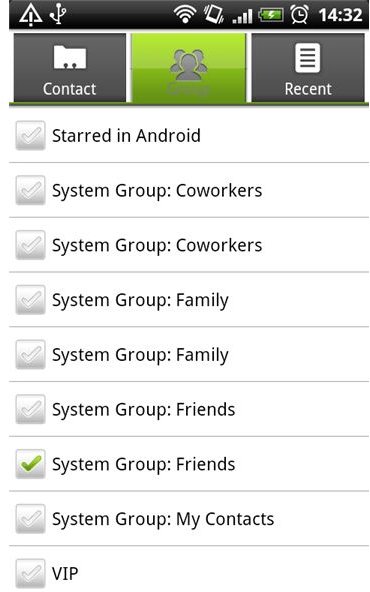Viewport: 370px width, 592px height.
Task: Tap the Starred in Android label text
Action: click(126, 136)
